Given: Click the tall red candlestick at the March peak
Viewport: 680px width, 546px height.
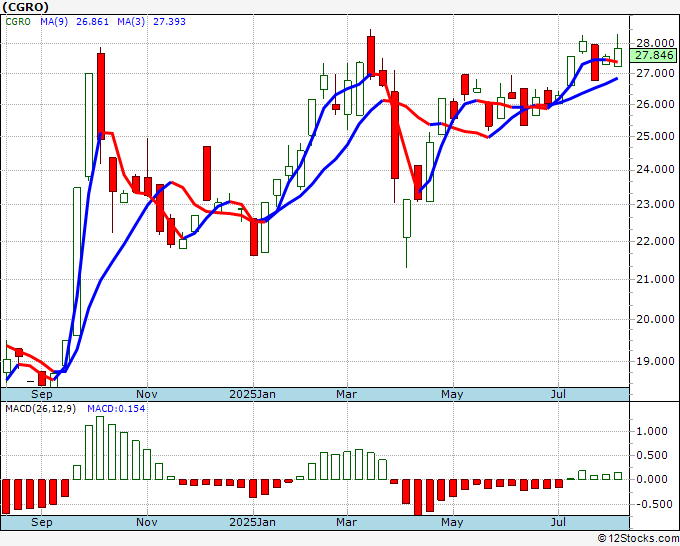Looking at the screenshot, I should [371, 55].
